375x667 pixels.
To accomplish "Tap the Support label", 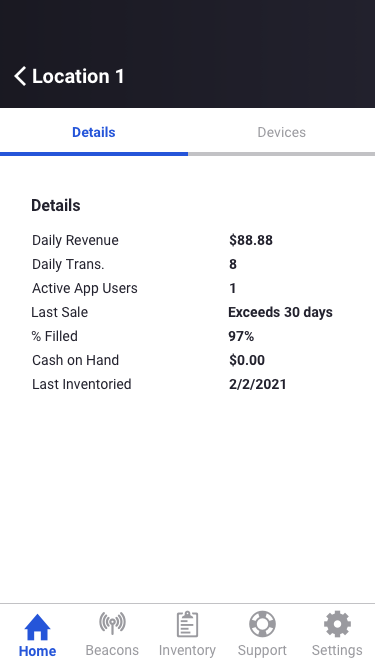I will (262, 650).
